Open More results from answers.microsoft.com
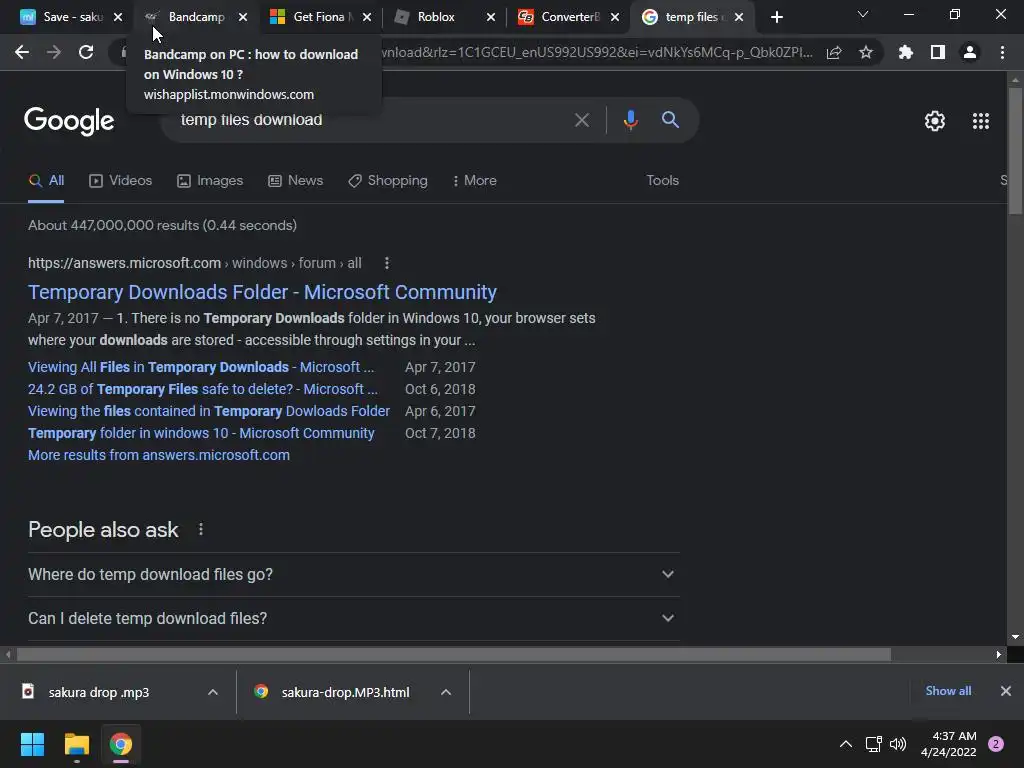 (159, 455)
